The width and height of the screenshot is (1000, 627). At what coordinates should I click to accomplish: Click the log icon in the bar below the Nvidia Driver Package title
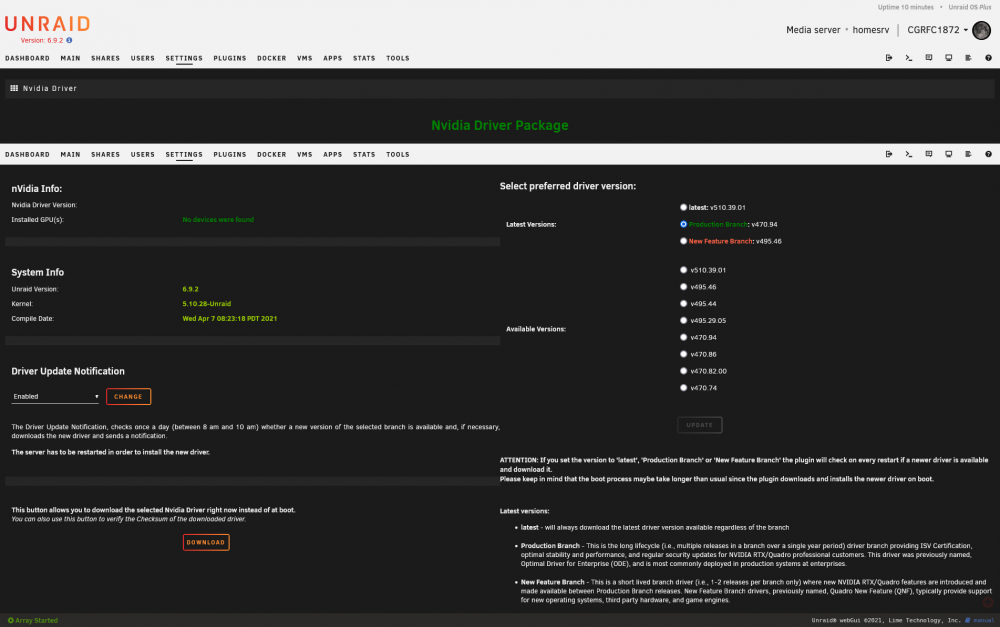968,154
